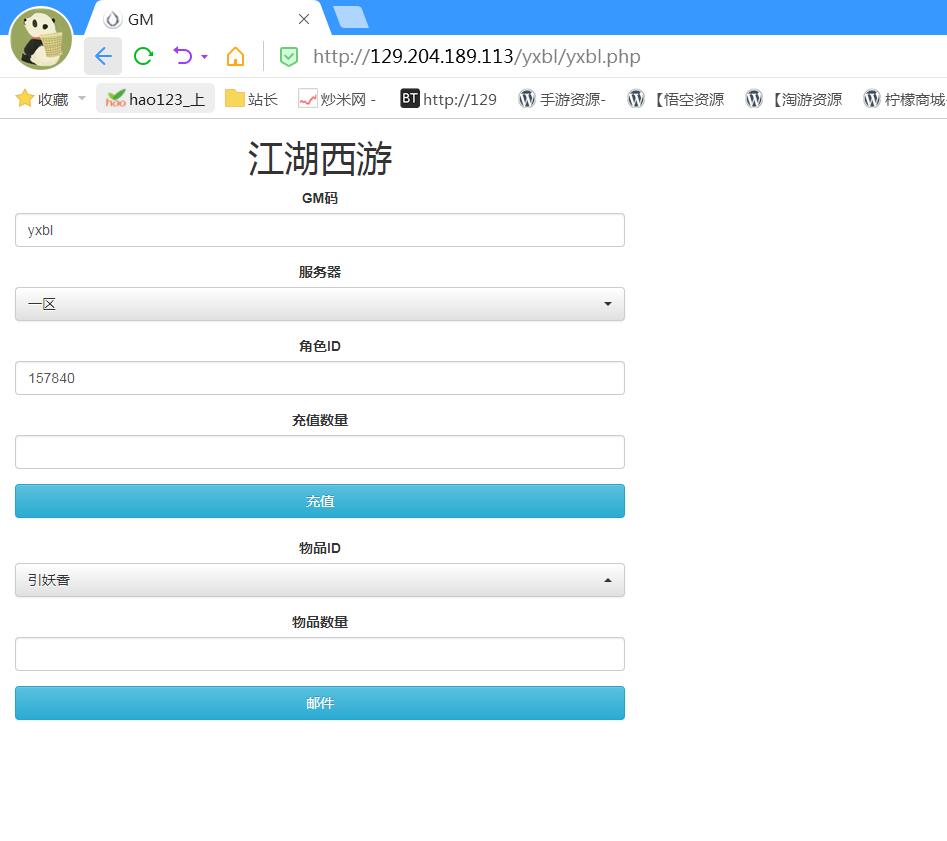Reload the page with the green refresh icon
This screenshot has height=841, width=947.
(x=144, y=56)
